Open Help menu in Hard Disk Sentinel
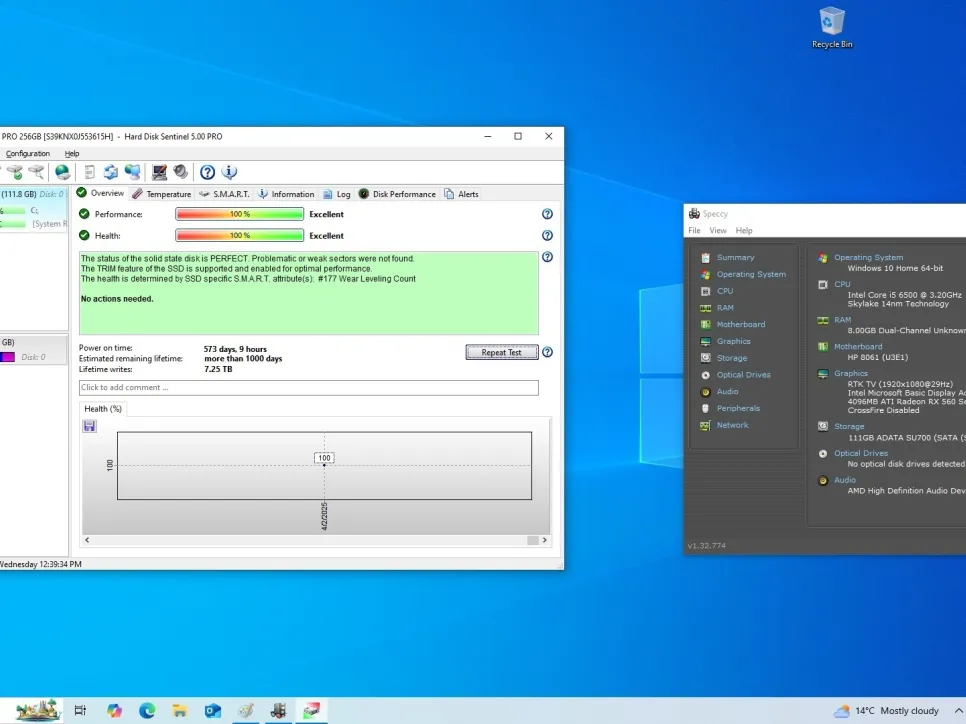This screenshot has height=724, width=966. tap(72, 153)
